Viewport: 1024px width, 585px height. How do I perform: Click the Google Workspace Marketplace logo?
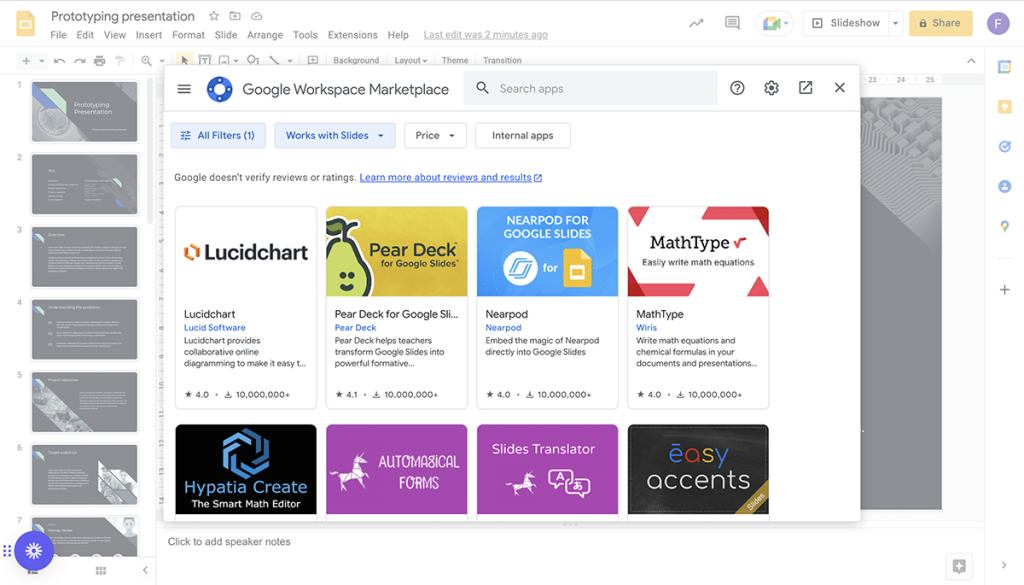coord(219,89)
